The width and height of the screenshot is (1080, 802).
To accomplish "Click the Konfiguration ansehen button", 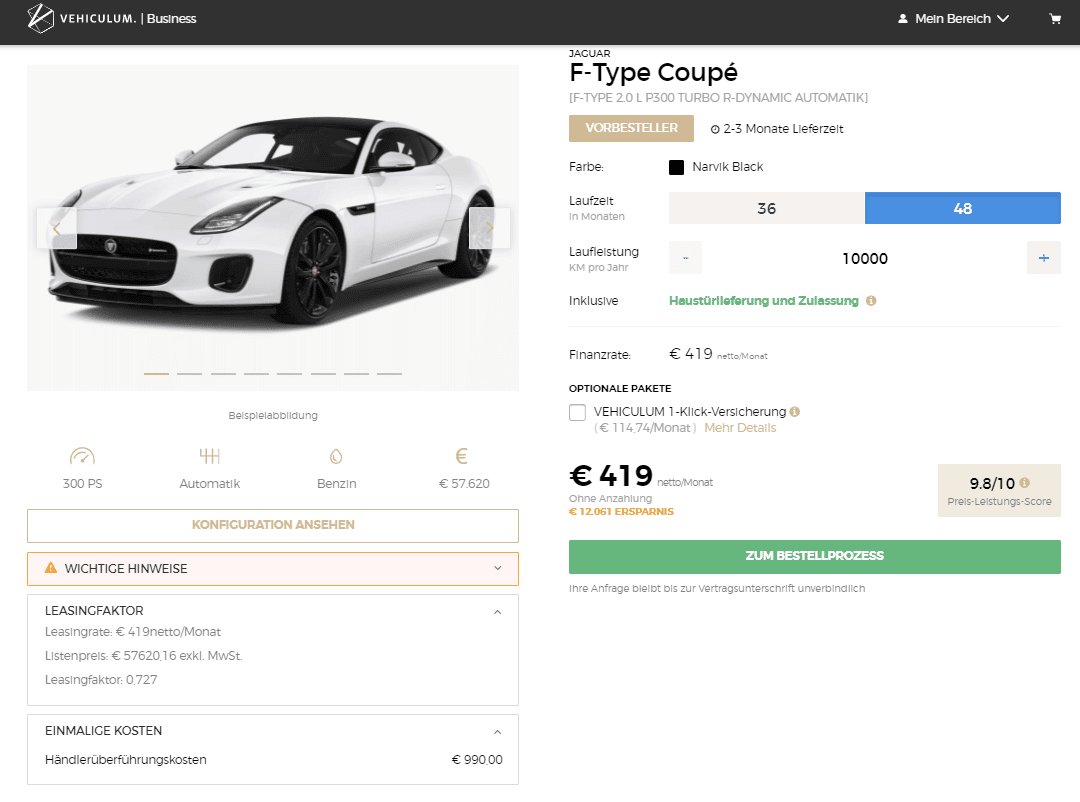I will [x=273, y=525].
